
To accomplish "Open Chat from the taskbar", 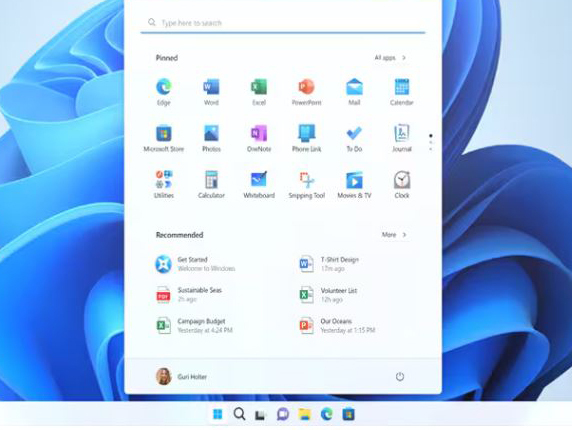I will pyautogui.click(x=283, y=414).
